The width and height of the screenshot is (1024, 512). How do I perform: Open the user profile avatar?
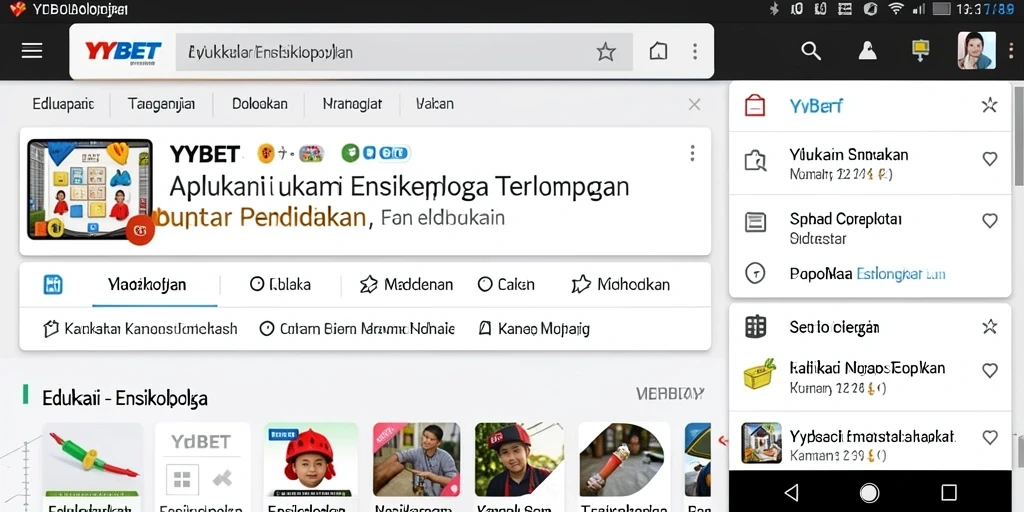(976, 50)
